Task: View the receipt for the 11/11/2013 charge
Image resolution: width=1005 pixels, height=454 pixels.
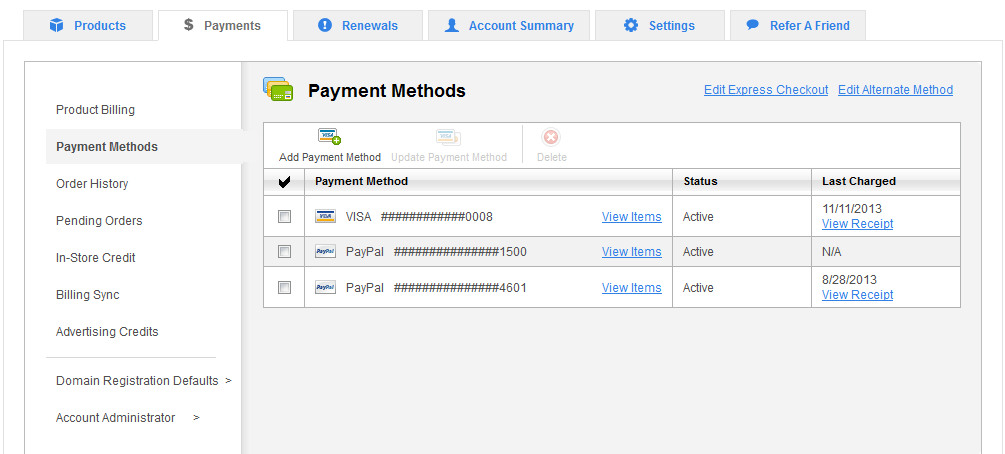Action: click(857, 224)
